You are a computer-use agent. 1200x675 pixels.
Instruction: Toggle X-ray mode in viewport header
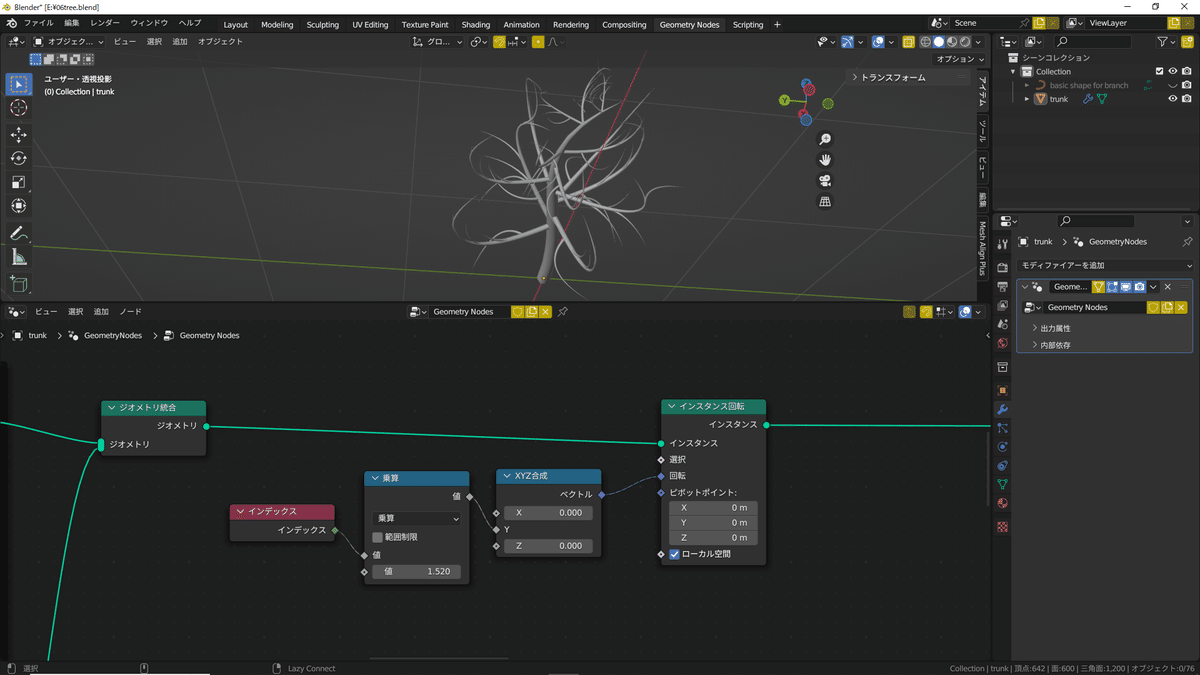pyautogui.click(x=910, y=42)
